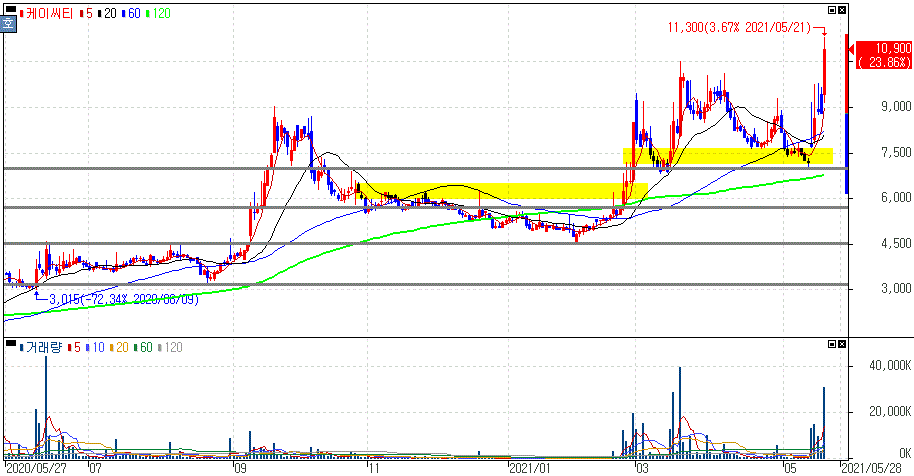
Task: Select the 20-day price moving average legend
Action: pos(108,13)
